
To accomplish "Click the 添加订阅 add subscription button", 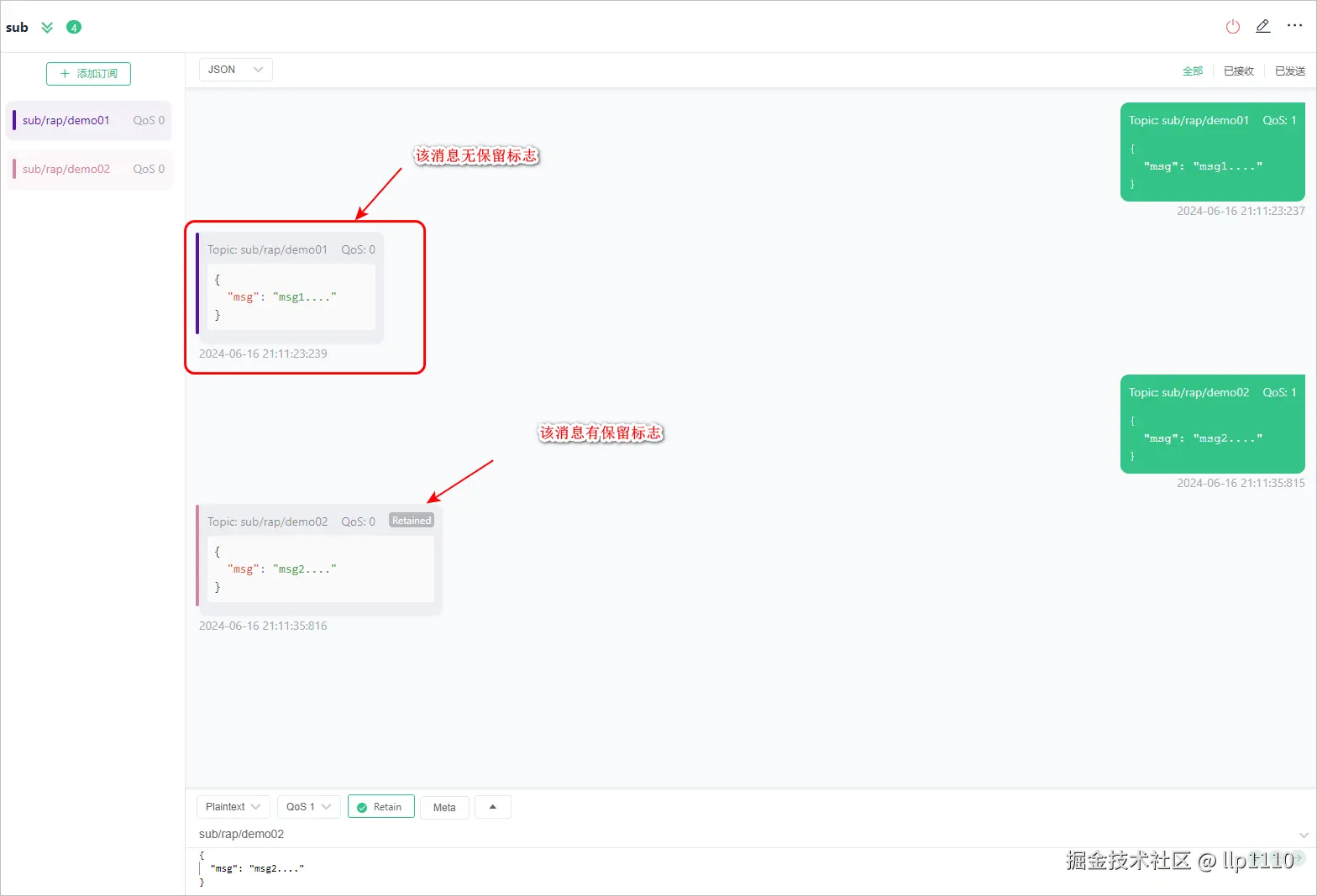I will point(88,74).
